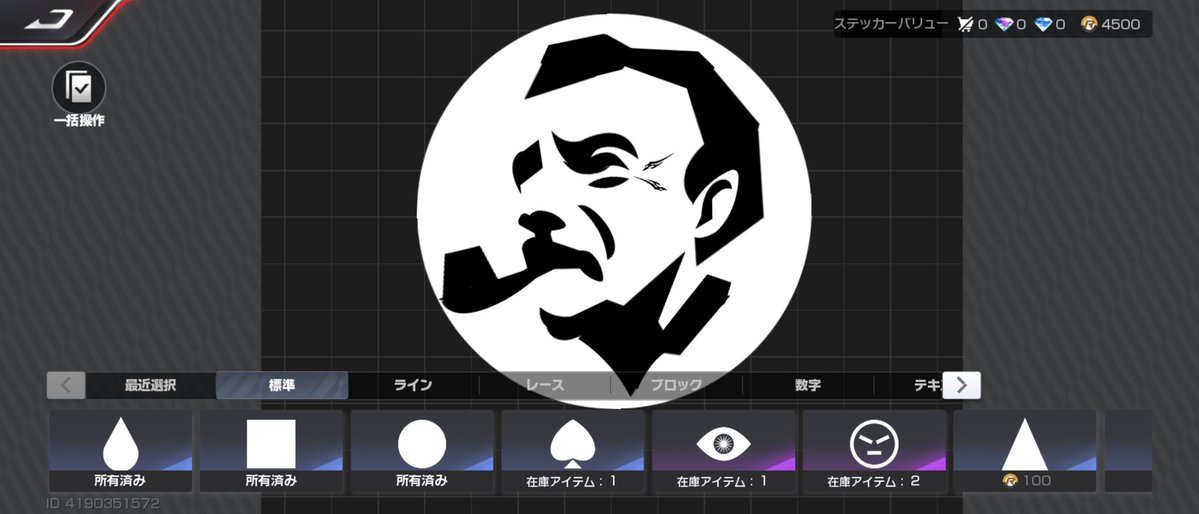Tap the gold coin balance 4500
Viewport: 1199px width, 514px height.
pyautogui.click(x=1111, y=24)
